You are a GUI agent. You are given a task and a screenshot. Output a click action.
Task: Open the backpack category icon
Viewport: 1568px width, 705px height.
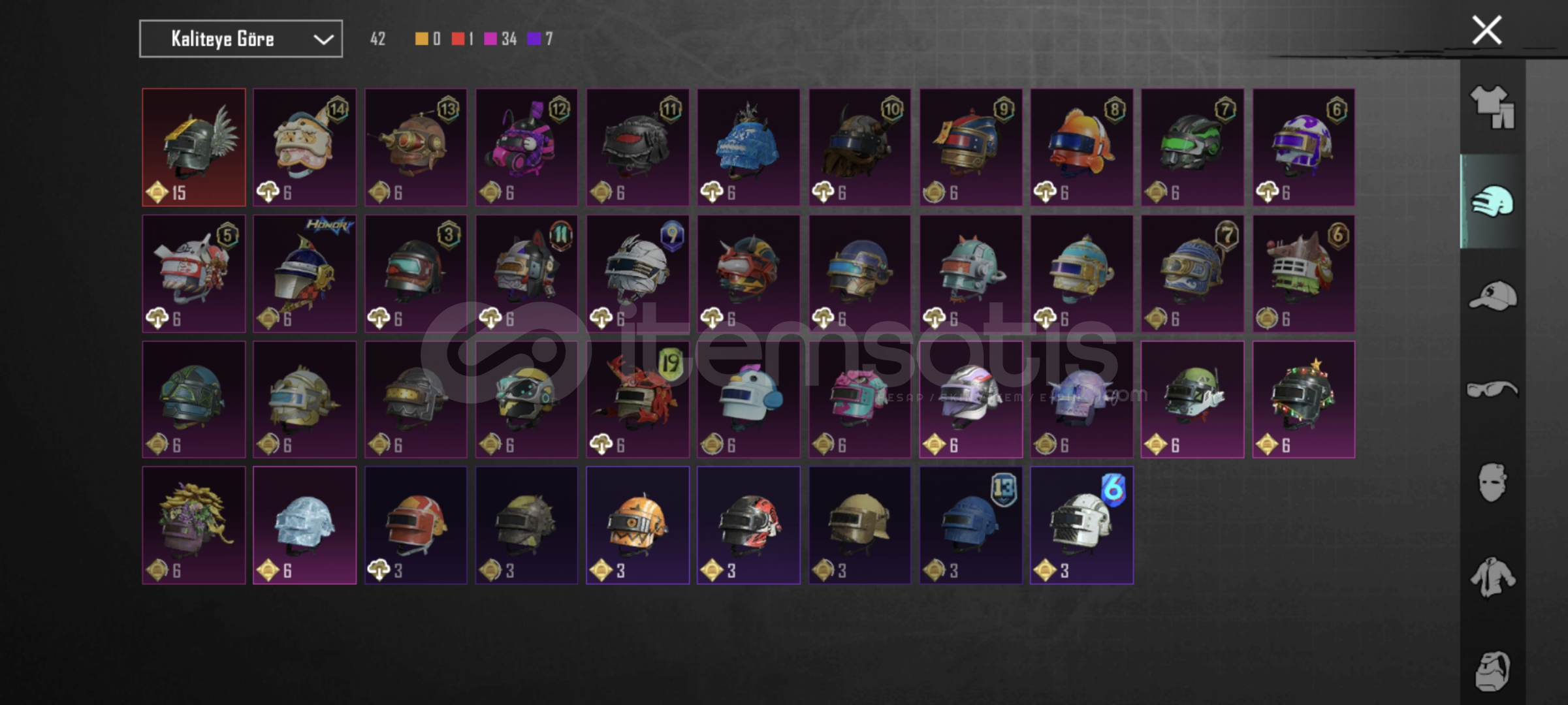point(1492,670)
